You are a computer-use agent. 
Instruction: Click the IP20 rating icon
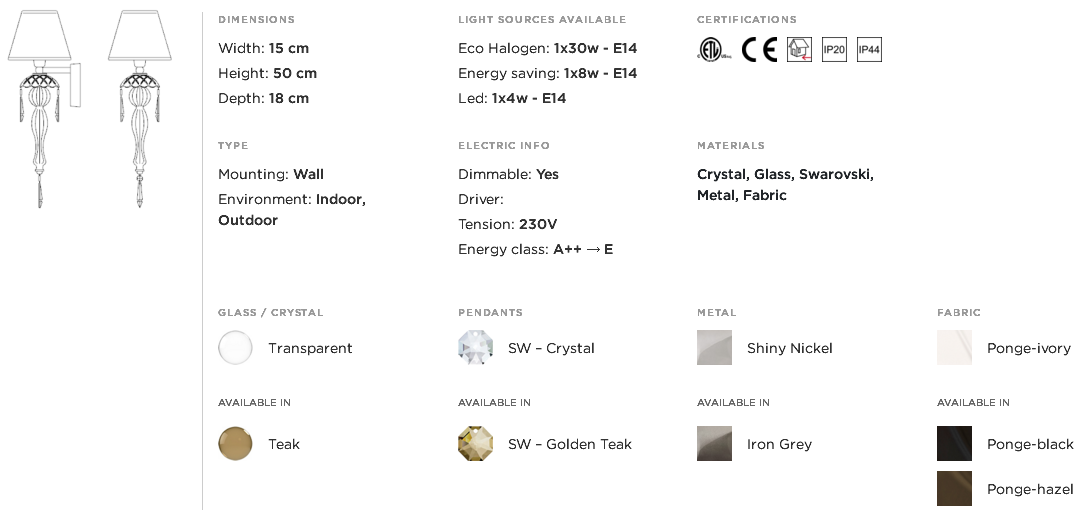point(834,50)
